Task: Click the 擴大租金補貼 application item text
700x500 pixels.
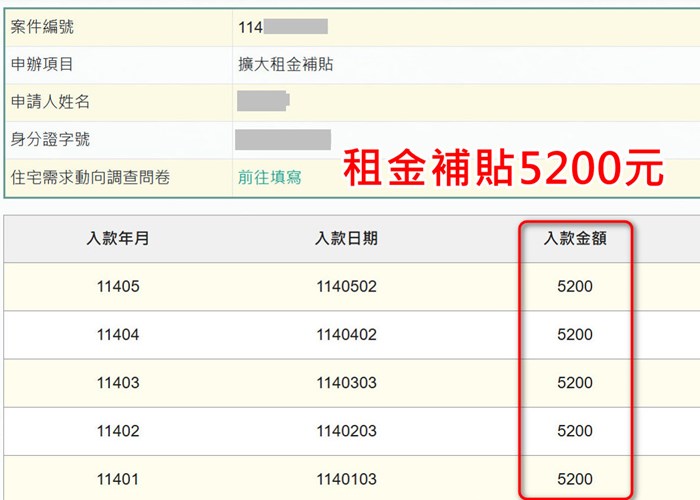Action: tap(285, 64)
